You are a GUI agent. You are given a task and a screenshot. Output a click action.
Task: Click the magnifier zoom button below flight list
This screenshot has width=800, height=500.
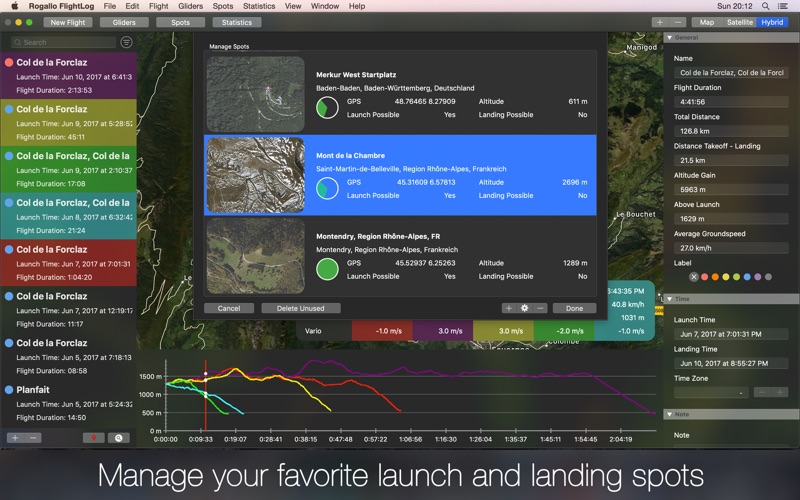pyautogui.click(x=118, y=438)
